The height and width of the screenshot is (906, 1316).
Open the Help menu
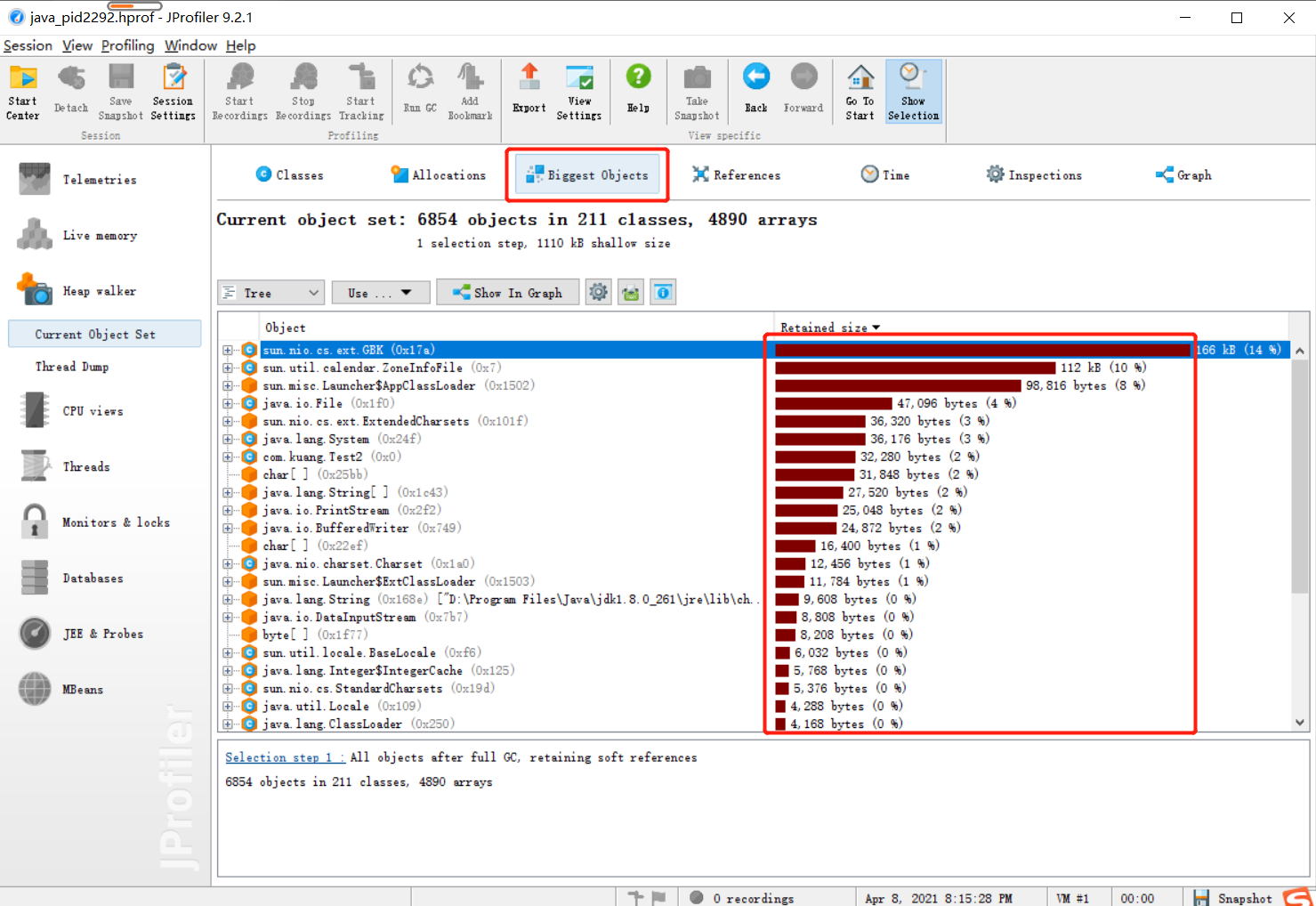(240, 45)
